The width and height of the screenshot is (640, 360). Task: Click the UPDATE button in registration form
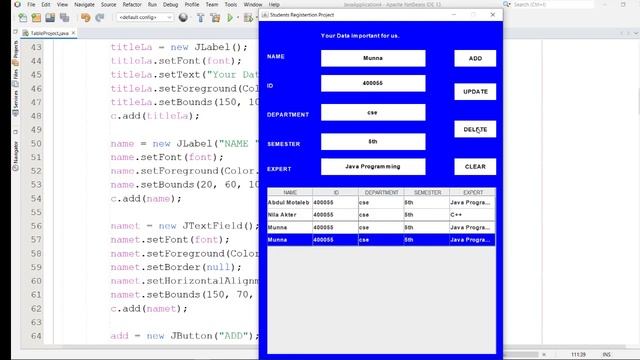pos(475,92)
